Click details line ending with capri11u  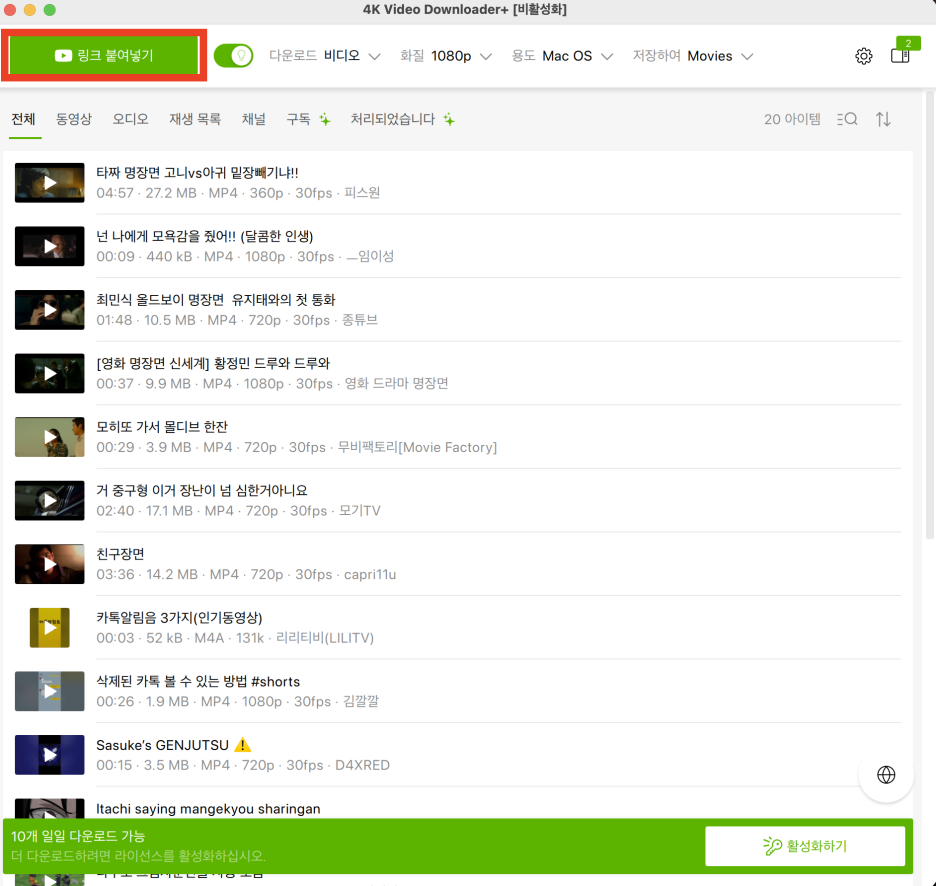[246, 574]
